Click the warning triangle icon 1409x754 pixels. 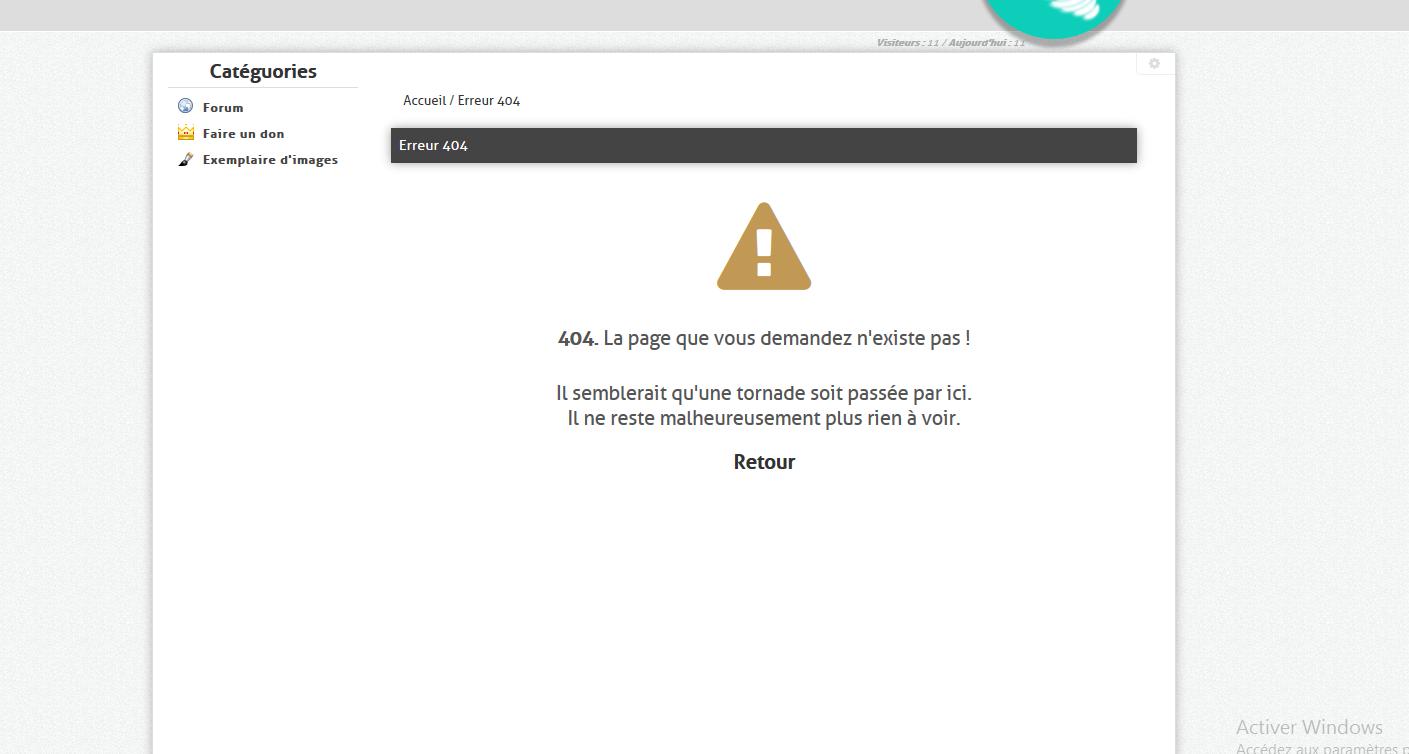(x=764, y=247)
